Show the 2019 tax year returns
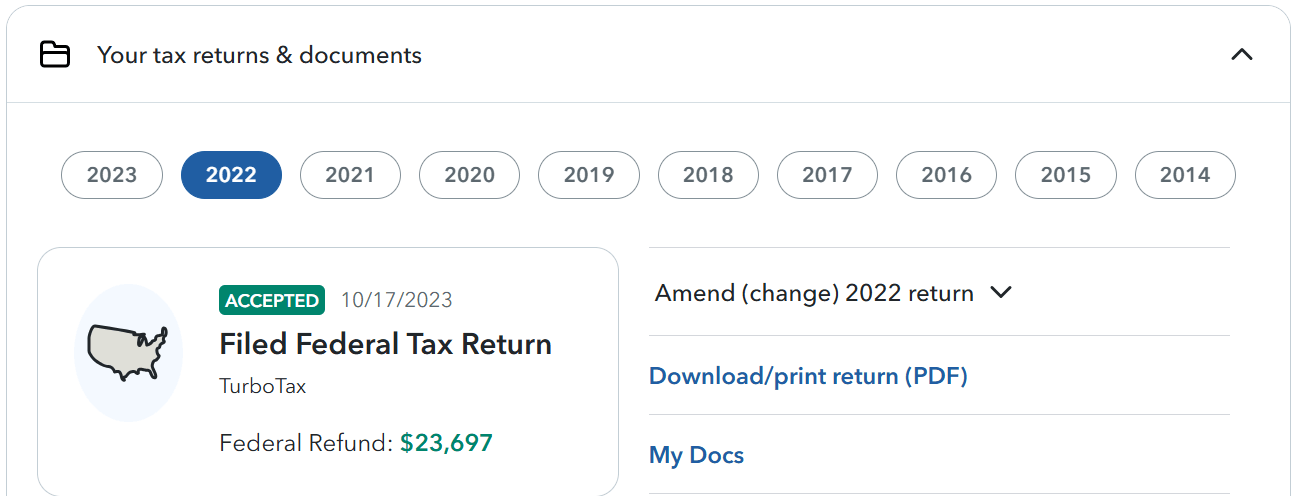The width and height of the screenshot is (1293, 496). [x=588, y=175]
